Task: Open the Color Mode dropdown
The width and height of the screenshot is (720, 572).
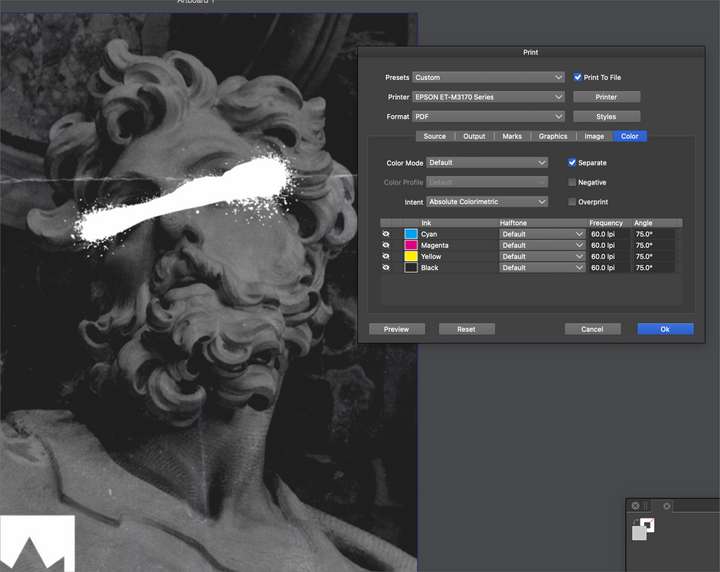Action: [x=487, y=163]
